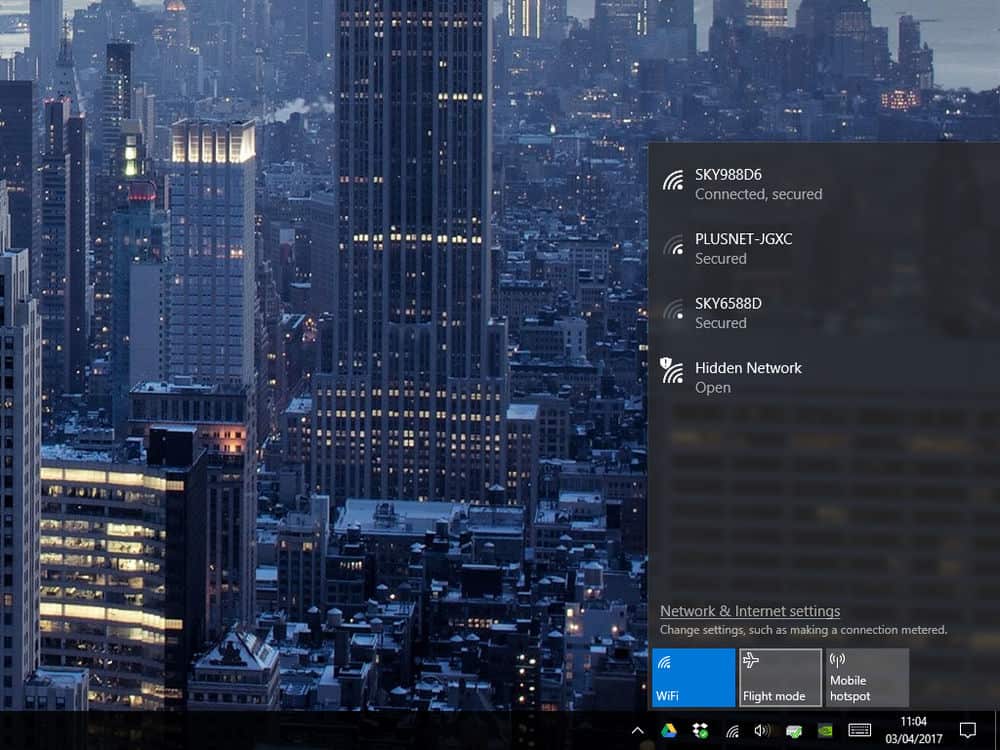Enable Flight mode tile

(x=779, y=678)
